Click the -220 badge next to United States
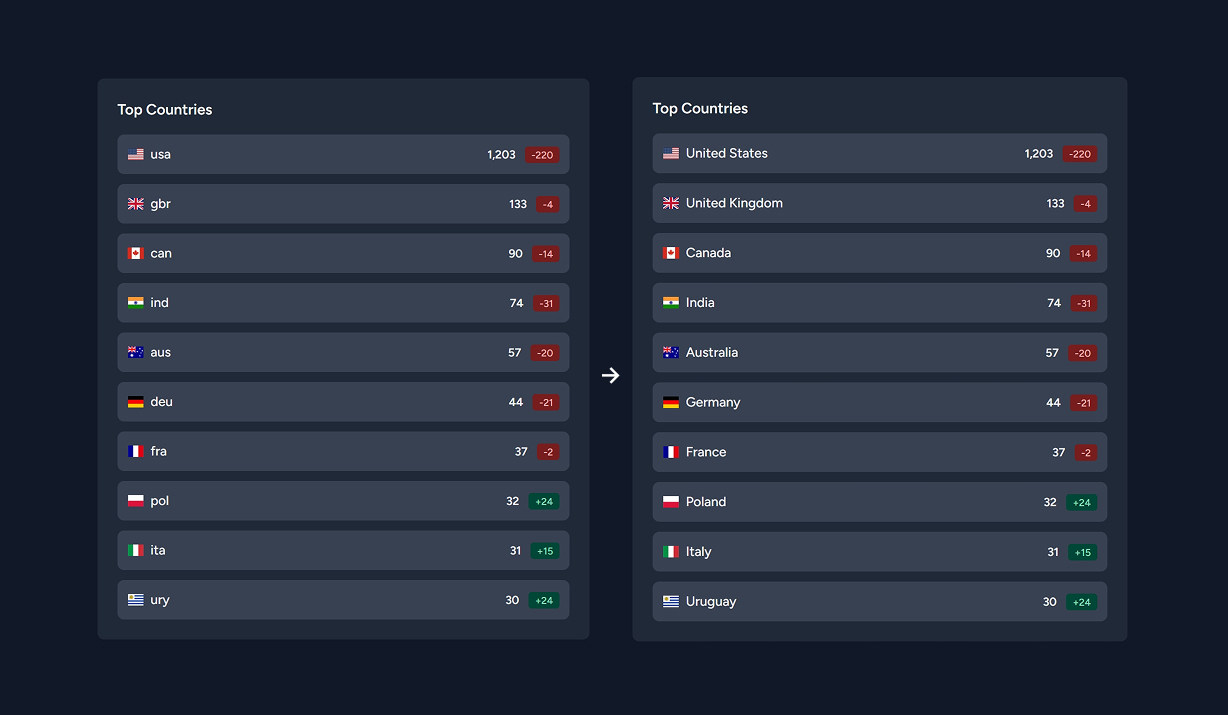The image size is (1228, 715). (1078, 153)
